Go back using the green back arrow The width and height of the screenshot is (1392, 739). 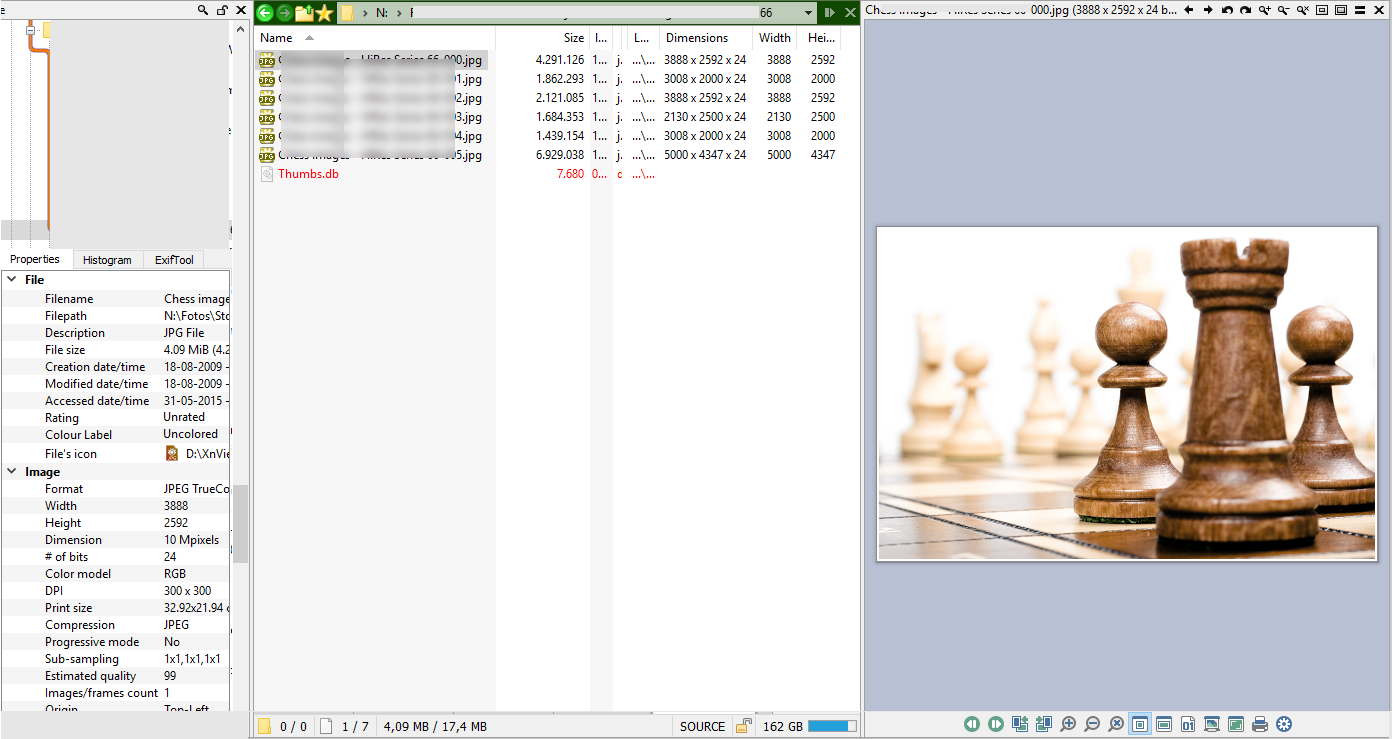click(265, 13)
